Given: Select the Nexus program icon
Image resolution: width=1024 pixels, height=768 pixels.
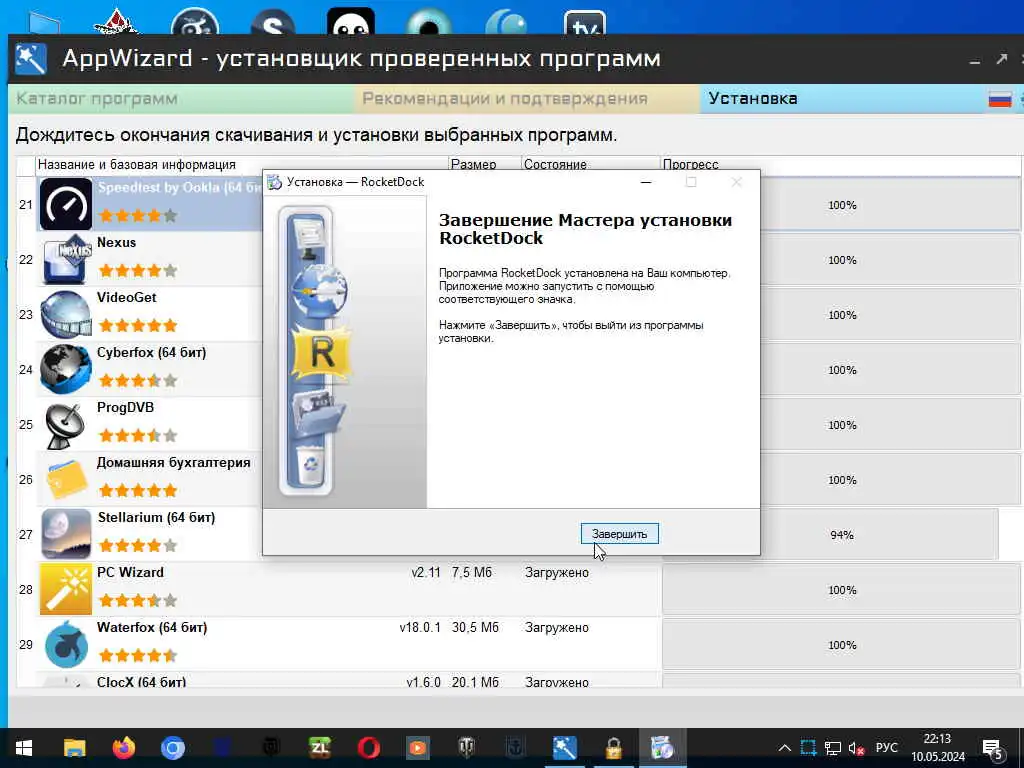Looking at the screenshot, I should pos(66,260).
